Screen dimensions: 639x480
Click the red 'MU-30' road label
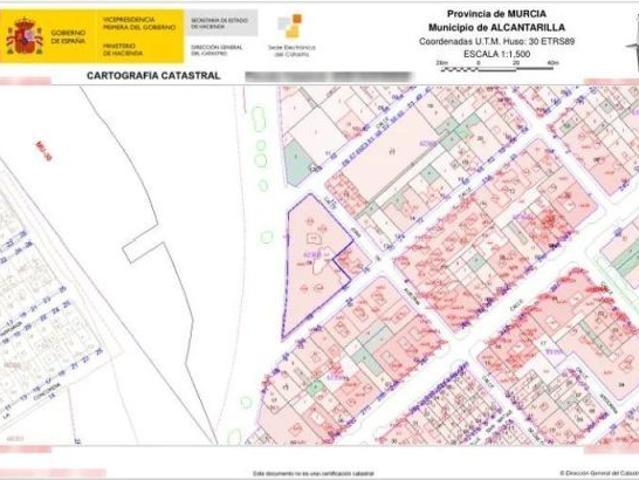coord(44,151)
